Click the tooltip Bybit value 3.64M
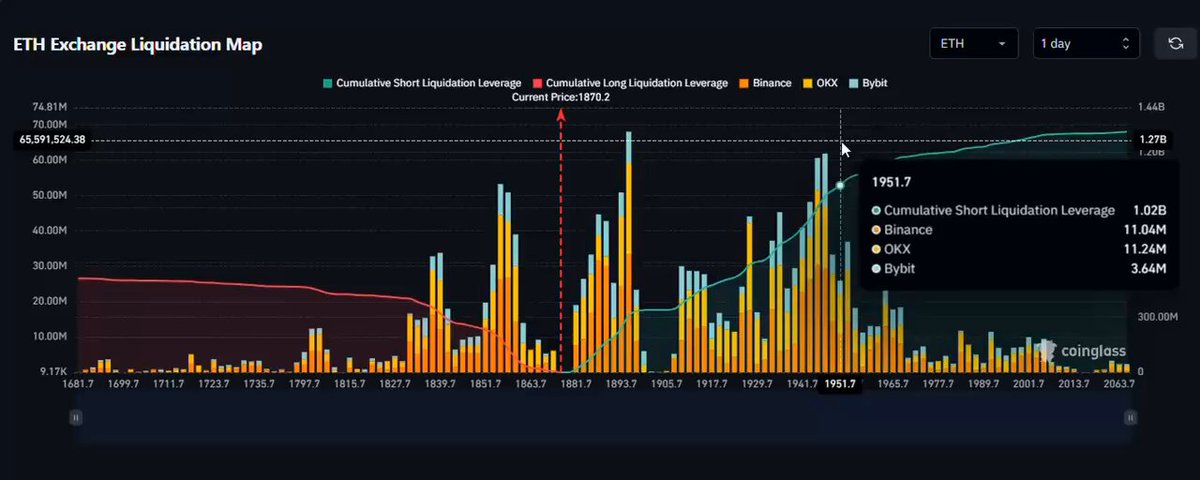Viewport: 1200px width, 480px height. click(x=1148, y=269)
